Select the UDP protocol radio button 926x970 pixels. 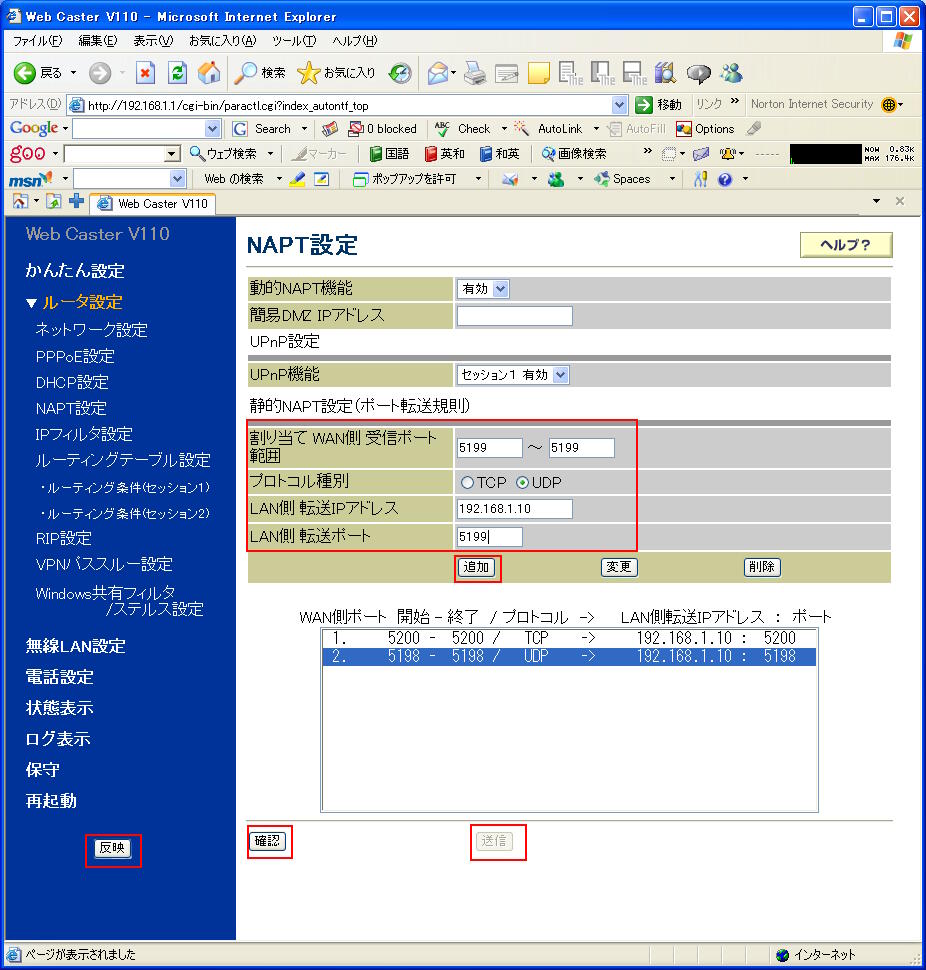tap(522, 483)
